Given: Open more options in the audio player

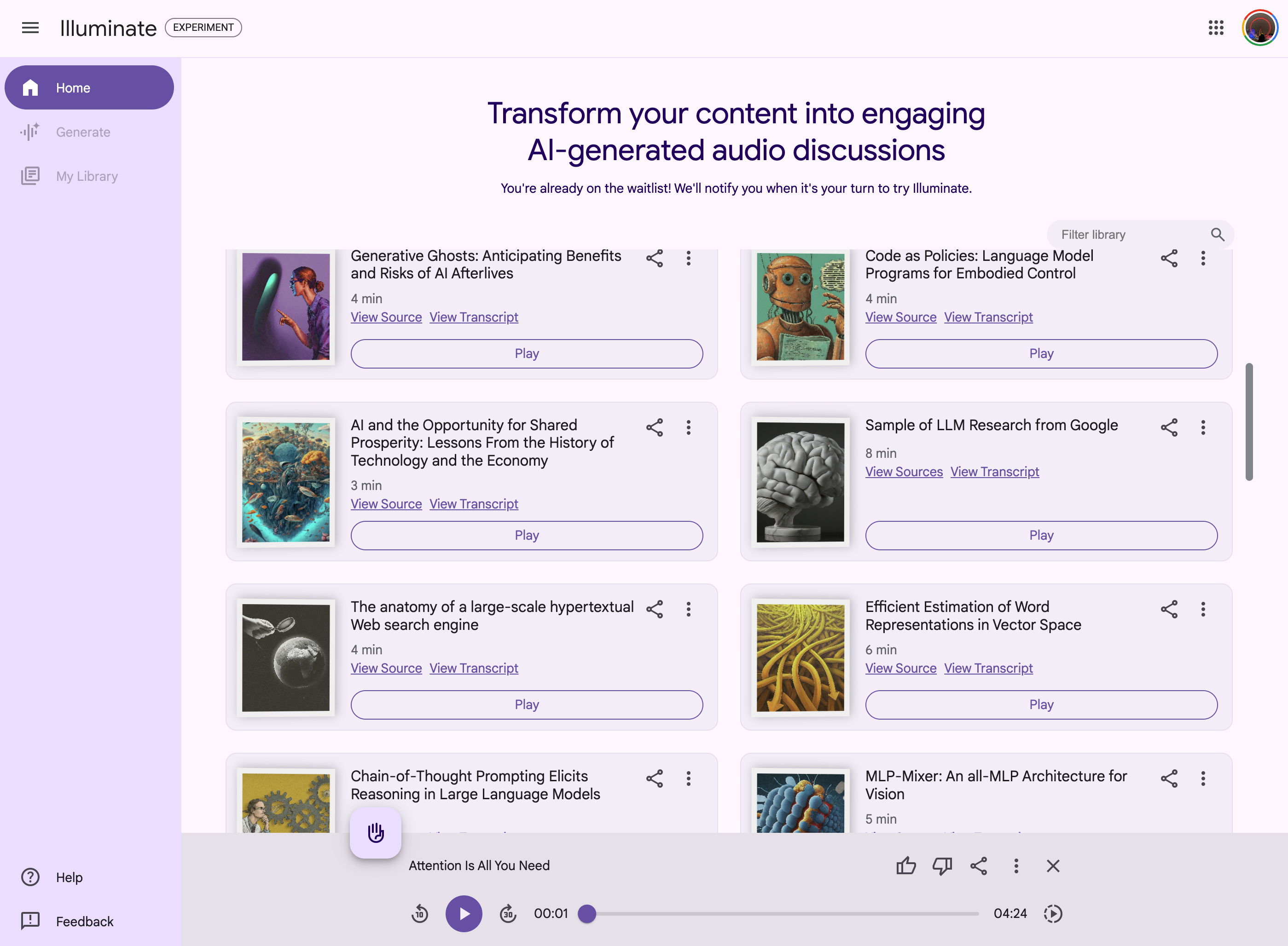Looking at the screenshot, I should pyautogui.click(x=1016, y=866).
